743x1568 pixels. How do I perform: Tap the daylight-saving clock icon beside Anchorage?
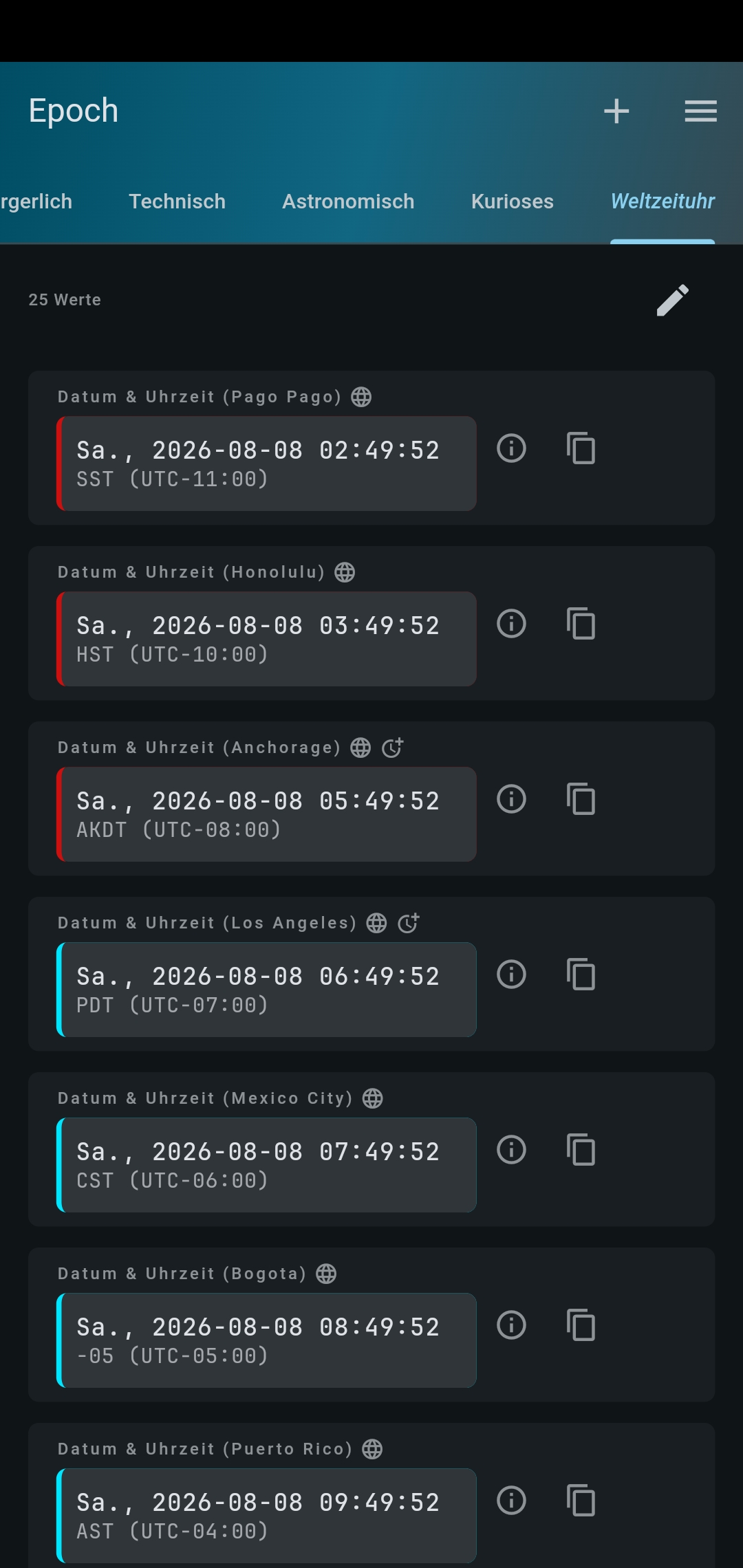(x=392, y=747)
